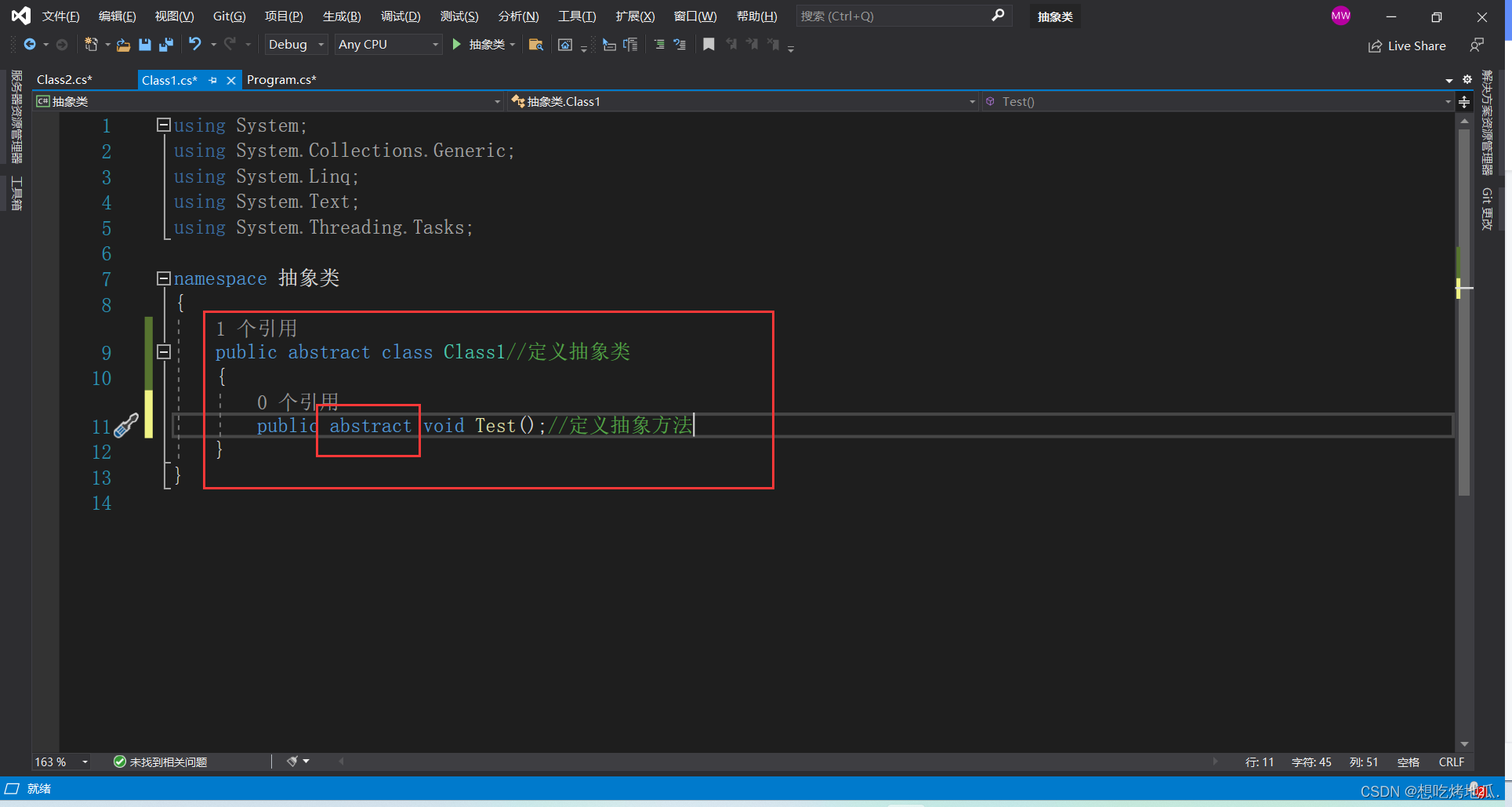This screenshot has width=1512, height=807.
Task: Click the 未找到相关问题 status indicator
Action: pyautogui.click(x=161, y=762)
